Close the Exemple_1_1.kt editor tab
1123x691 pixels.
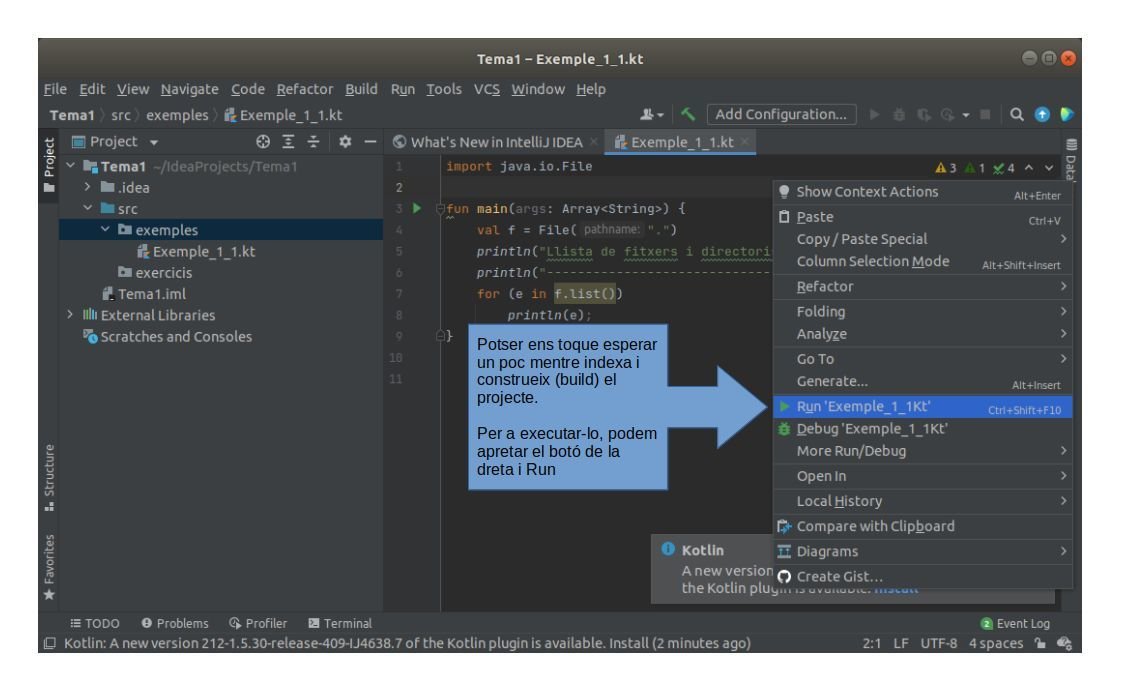click(x=746, y=142)
